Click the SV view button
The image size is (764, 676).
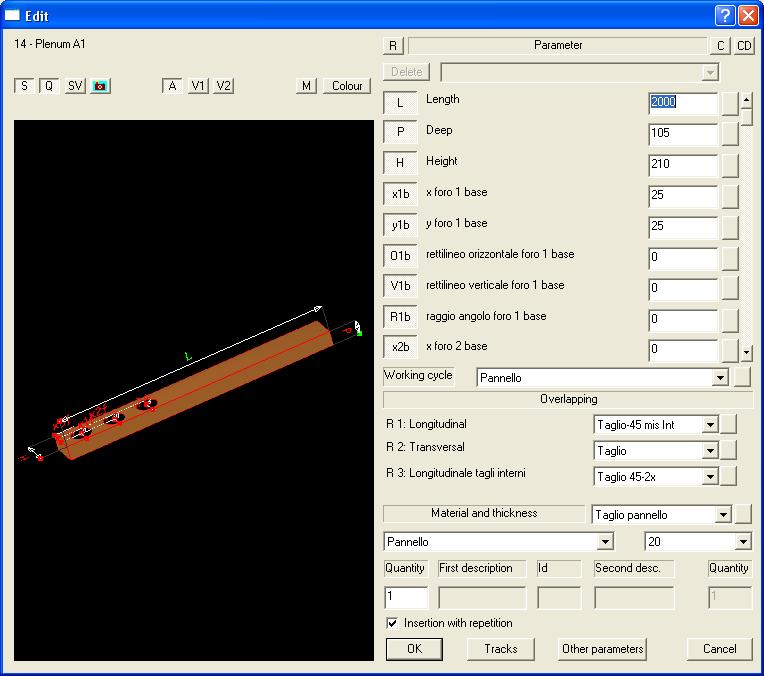coord(76,86)
